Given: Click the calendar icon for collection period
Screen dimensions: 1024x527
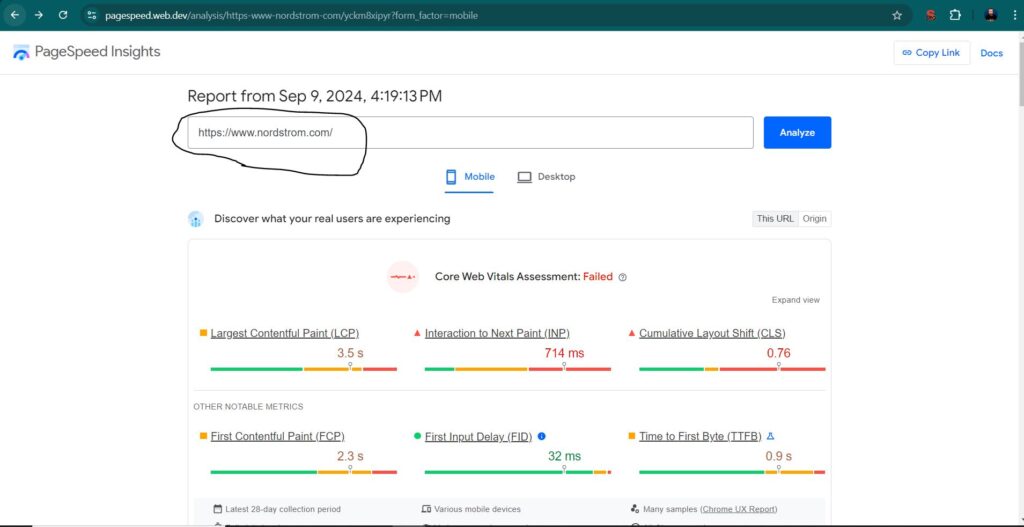Looking at the screenshot, I should point(218,509).
